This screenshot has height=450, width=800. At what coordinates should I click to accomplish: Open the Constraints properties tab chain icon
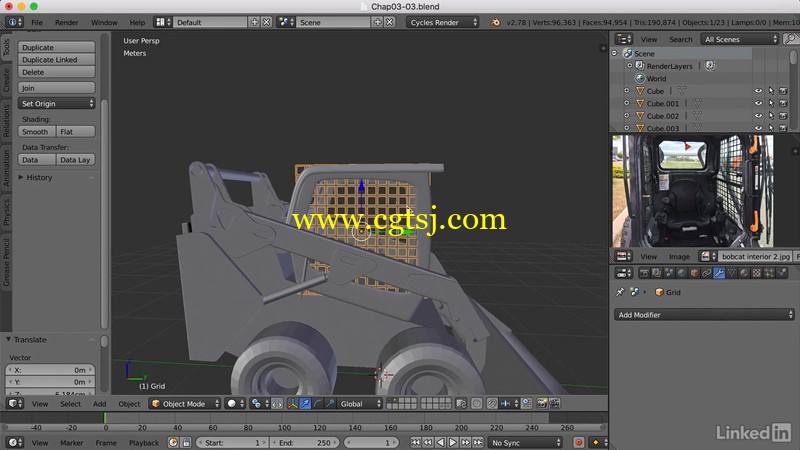pos(707,273)
